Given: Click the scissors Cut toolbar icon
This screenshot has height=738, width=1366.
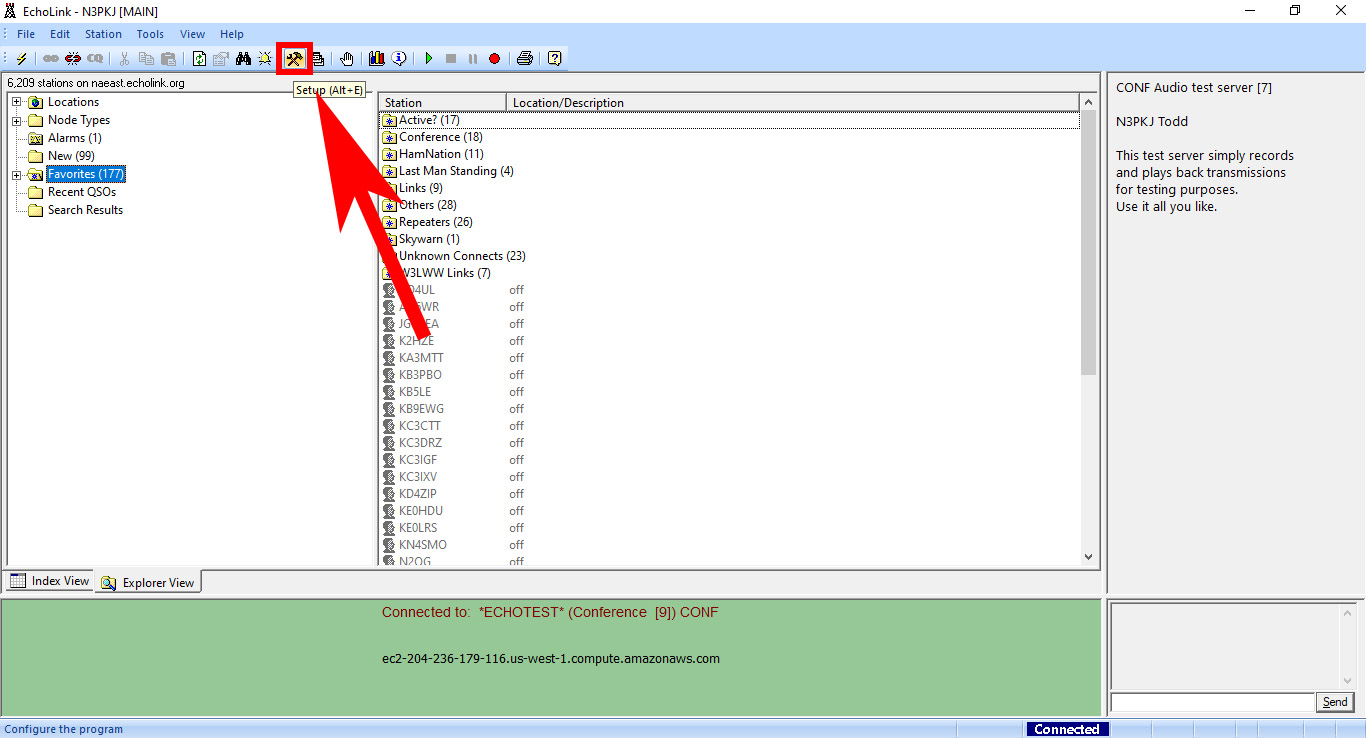Looking at the screenshot, I should (x=125, y=59).
